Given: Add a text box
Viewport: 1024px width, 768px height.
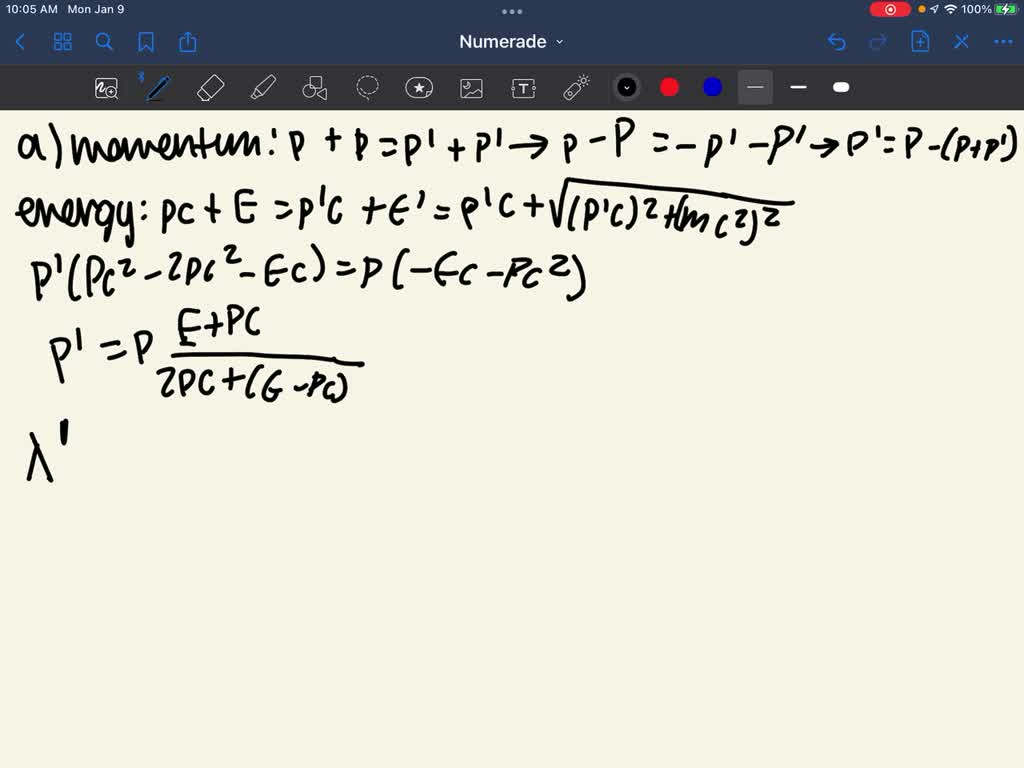Looking at the screenshot, I should [523, 88].
